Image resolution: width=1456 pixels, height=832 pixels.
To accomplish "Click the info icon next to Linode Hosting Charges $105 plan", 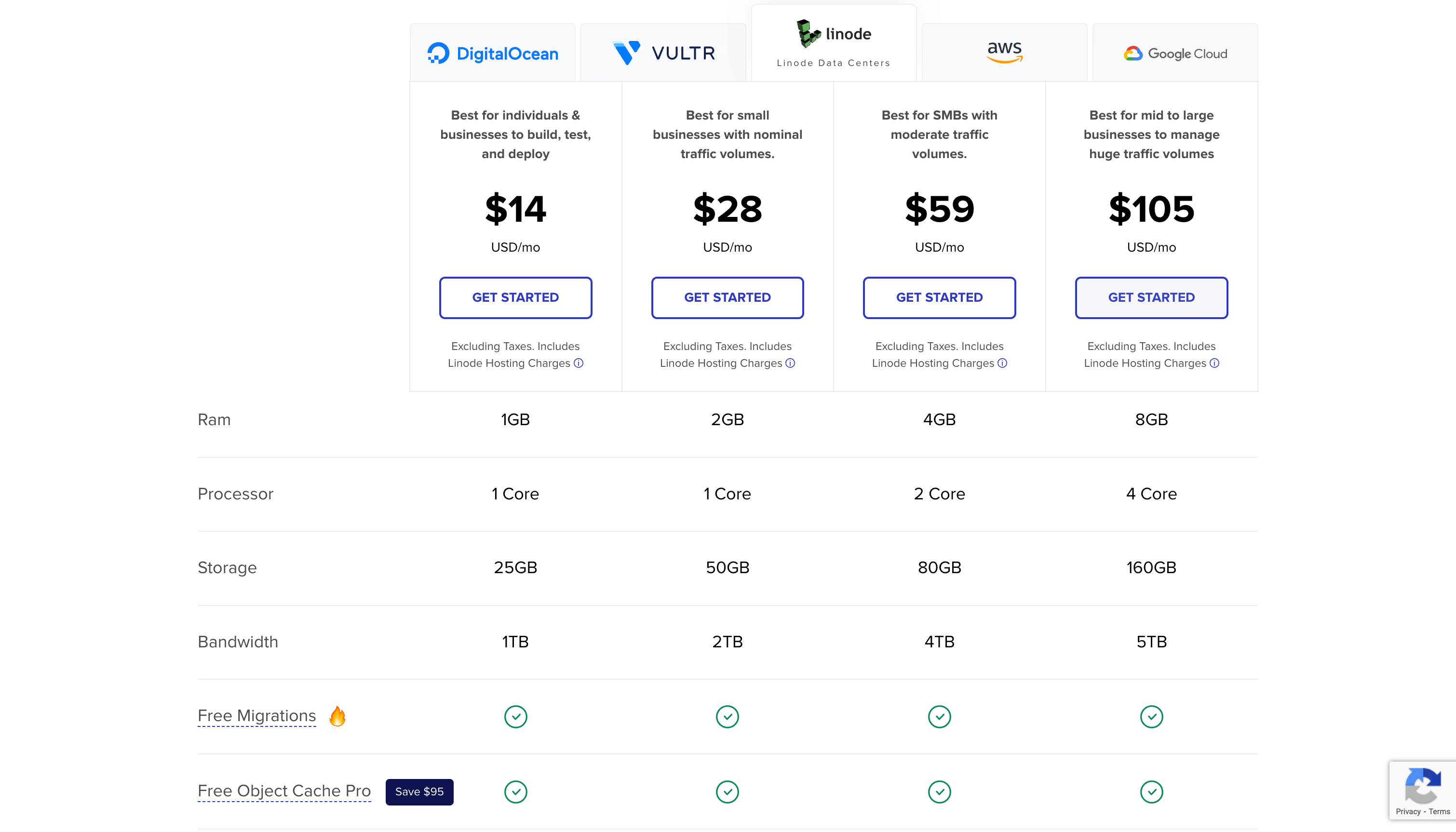I will (1215, 363).
